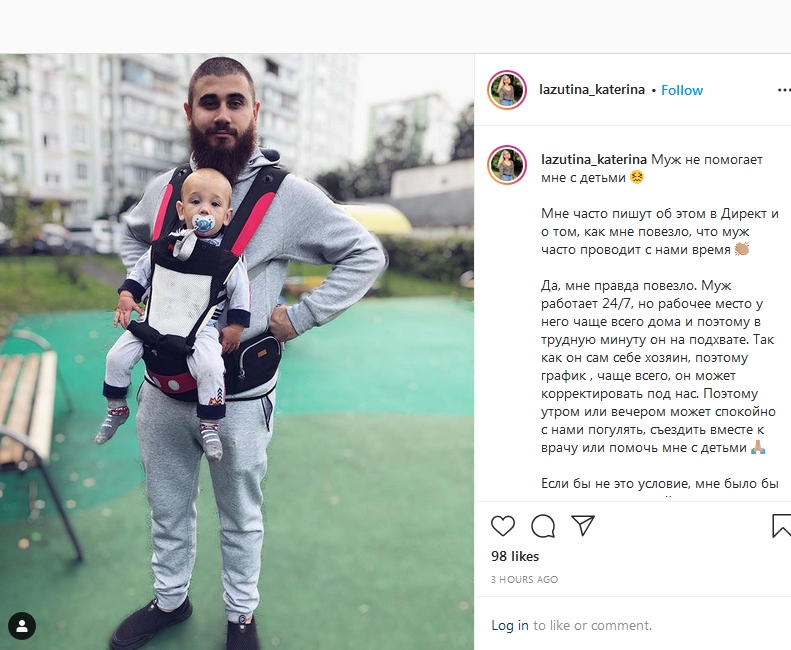
Task: Share post with paper plane icon
Action: (583, 525)
